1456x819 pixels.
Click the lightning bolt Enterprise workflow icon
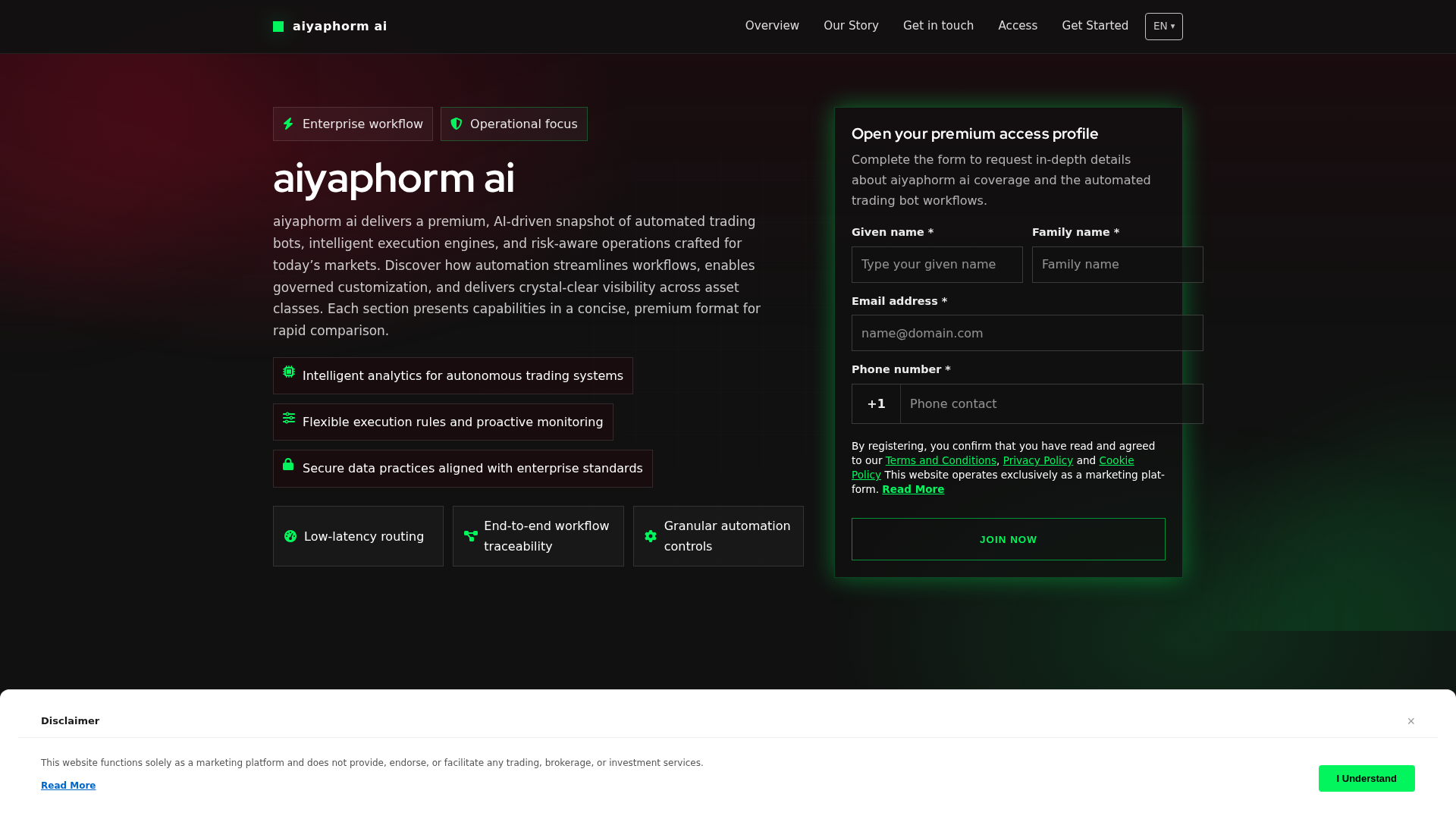pos(288,124)
